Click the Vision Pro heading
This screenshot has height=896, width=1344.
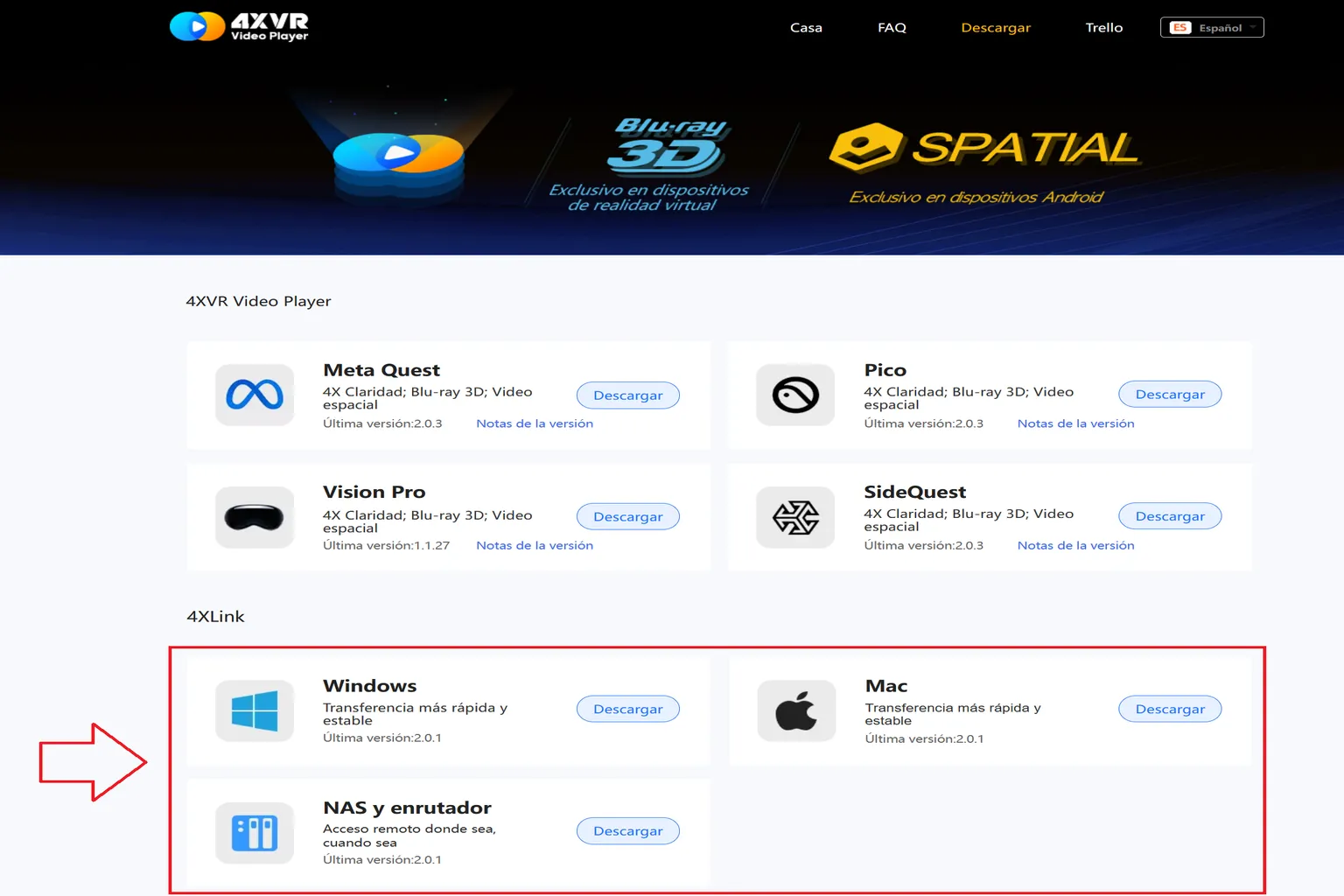(x=374, y=492)
